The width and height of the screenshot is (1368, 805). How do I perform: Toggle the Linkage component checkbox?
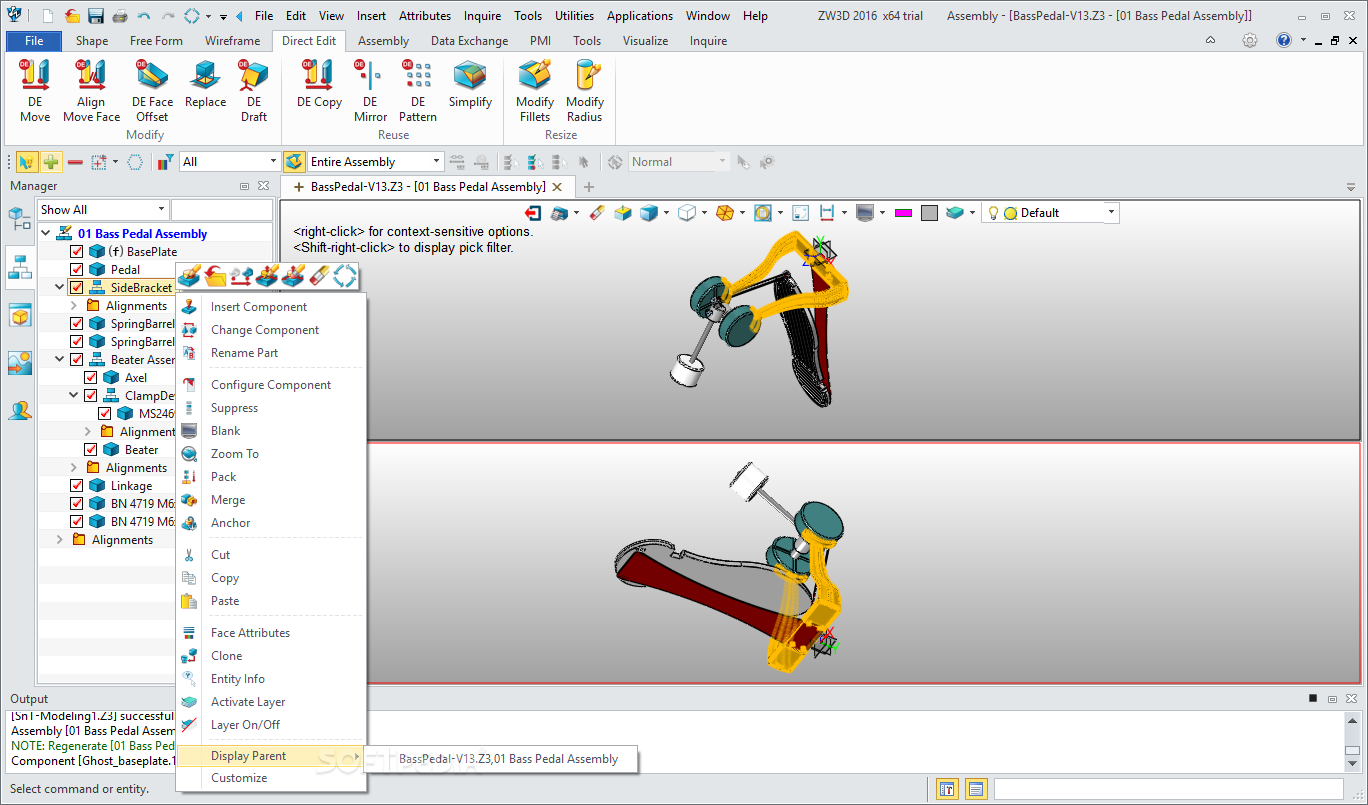(x=77, y=486)
